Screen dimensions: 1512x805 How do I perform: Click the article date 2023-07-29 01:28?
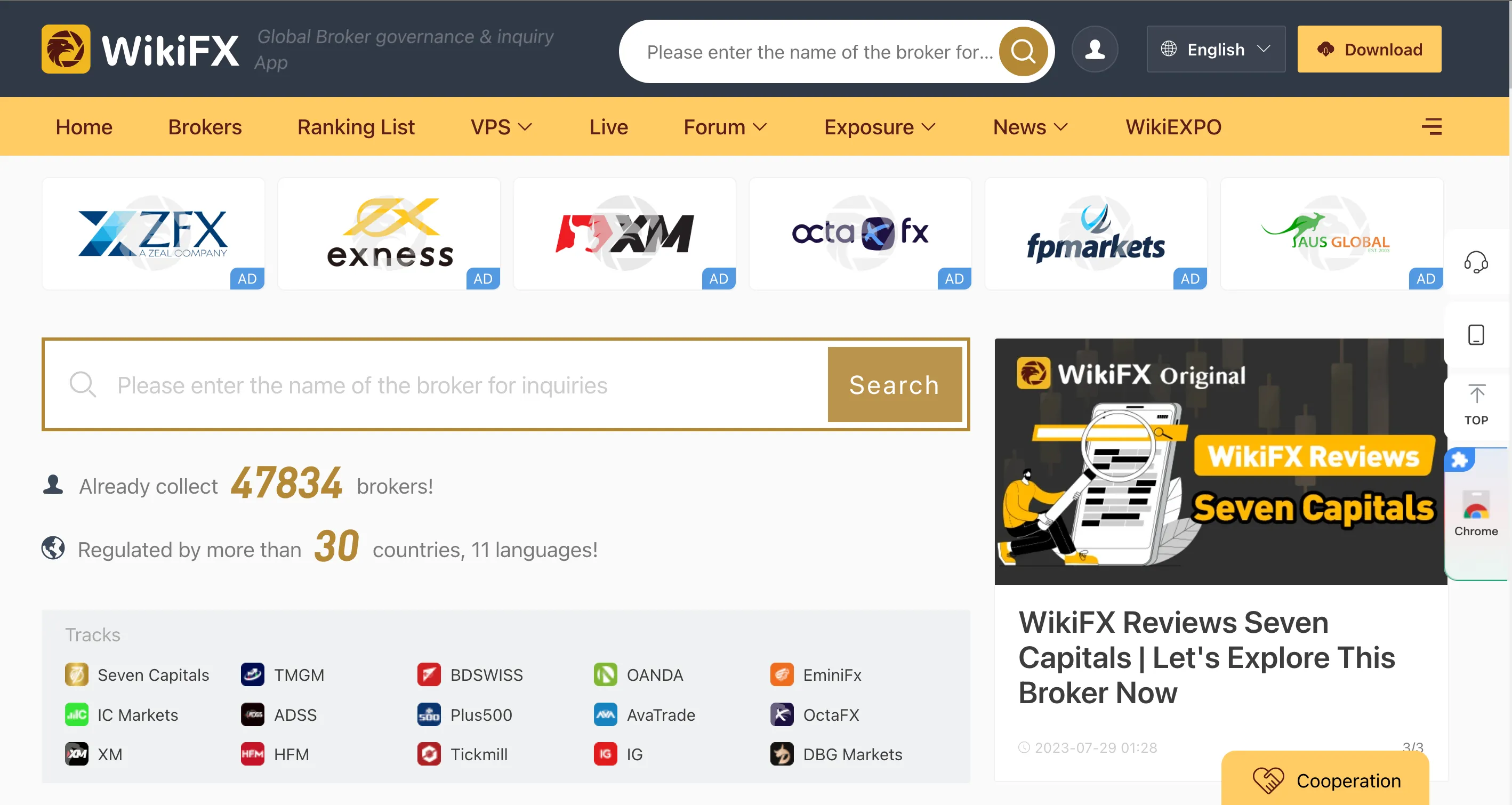coord(1095,747)
